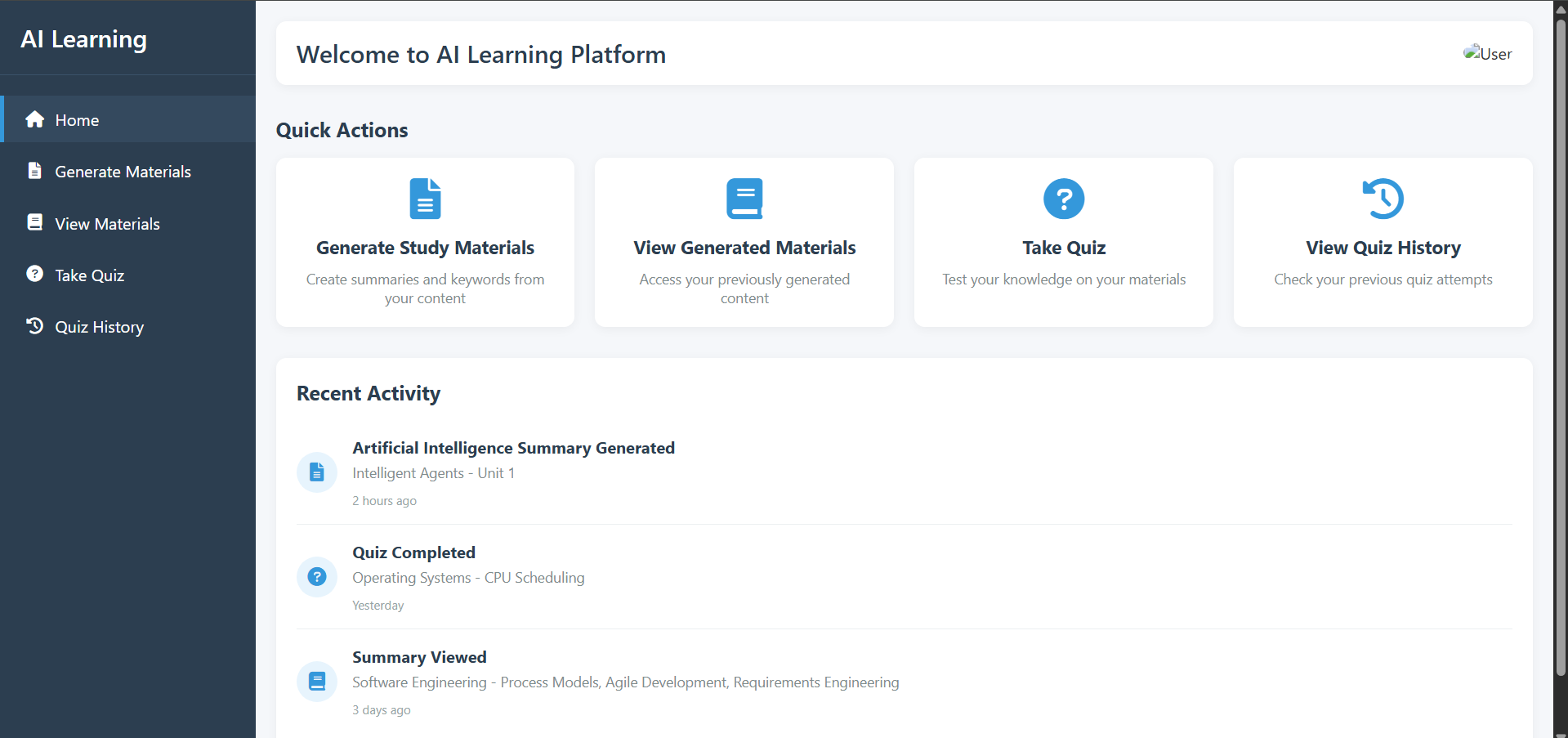Image resolution: width=1568 pixels, height=738 pixels.
Task: Select the Quiz History clock icon in sidebar
Action: [x=34, y=325]
